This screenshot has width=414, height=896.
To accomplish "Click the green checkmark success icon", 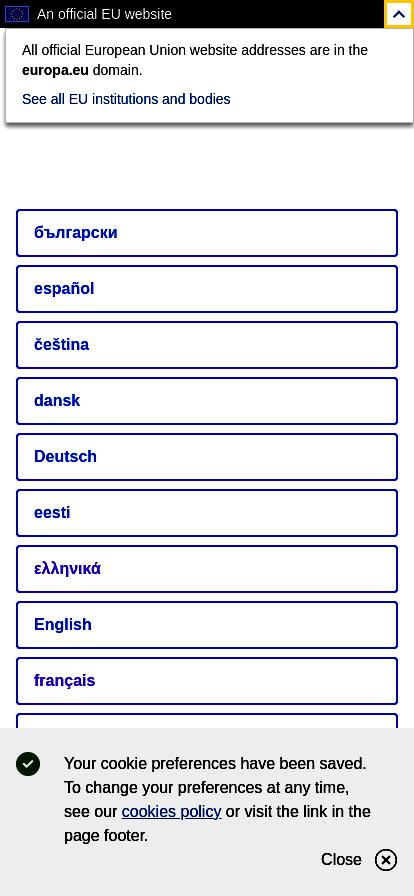I will click(28, 764).
